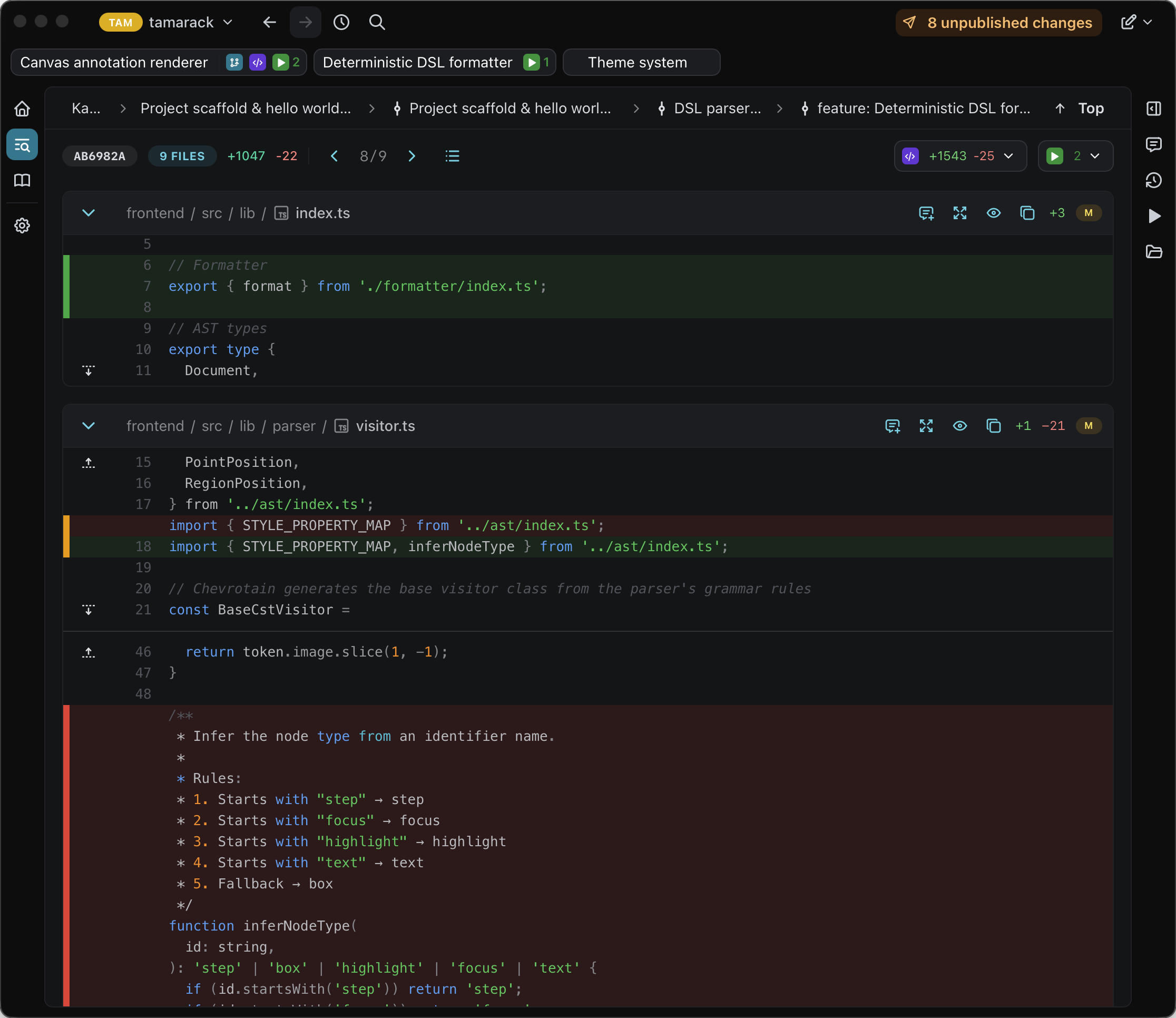Toggle viewed eye on index.ts
The height and width of the screenshot is (1018, 1176).
point(993,213)
